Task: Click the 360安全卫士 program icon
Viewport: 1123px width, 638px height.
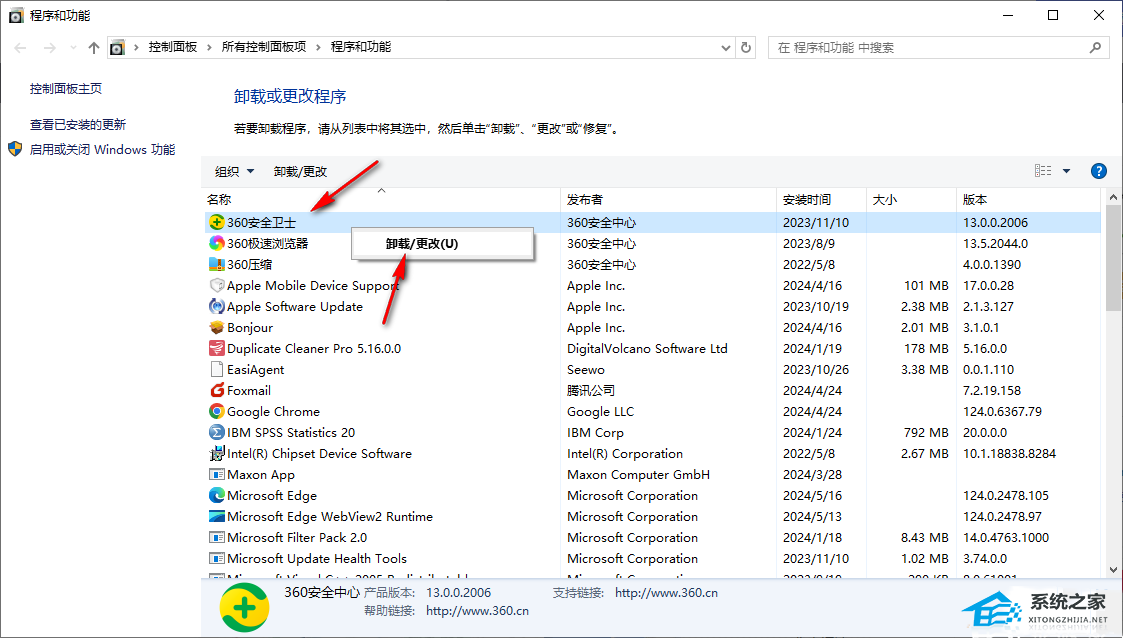Action: [216, 223]
